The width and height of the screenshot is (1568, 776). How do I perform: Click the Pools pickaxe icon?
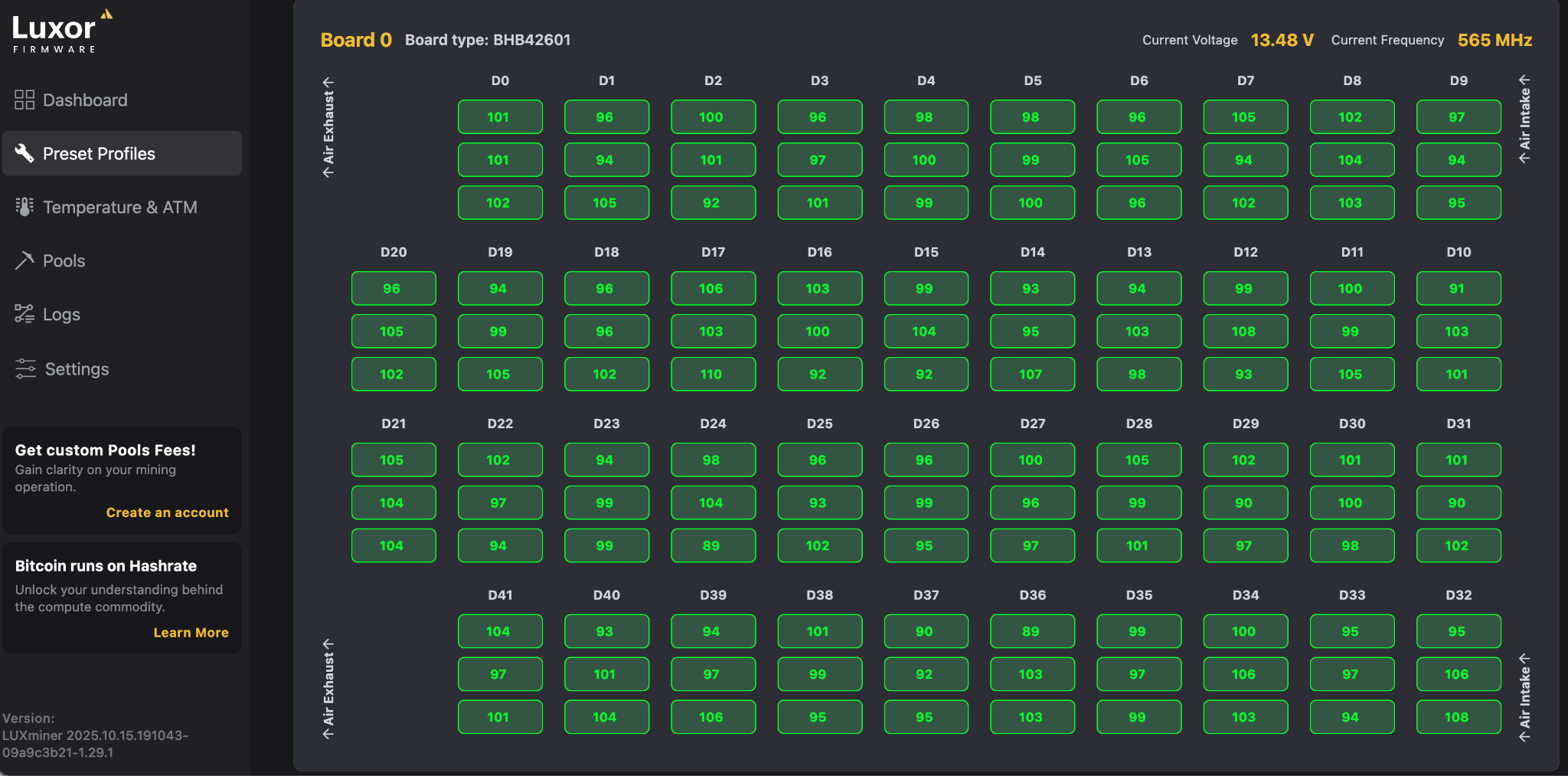coord(24,260)
